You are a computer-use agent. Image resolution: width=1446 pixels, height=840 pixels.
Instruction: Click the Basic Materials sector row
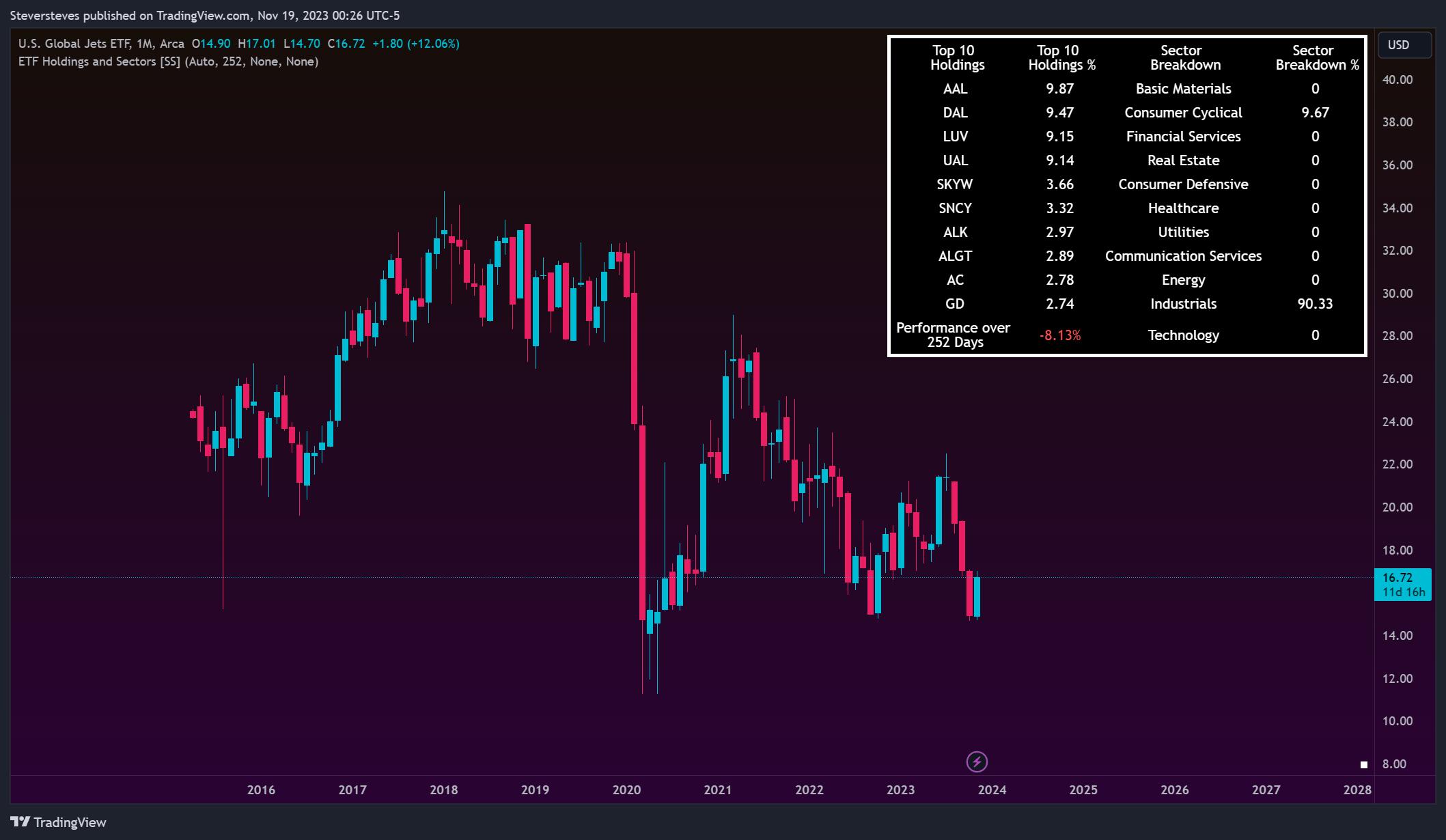coord(1183,89)
